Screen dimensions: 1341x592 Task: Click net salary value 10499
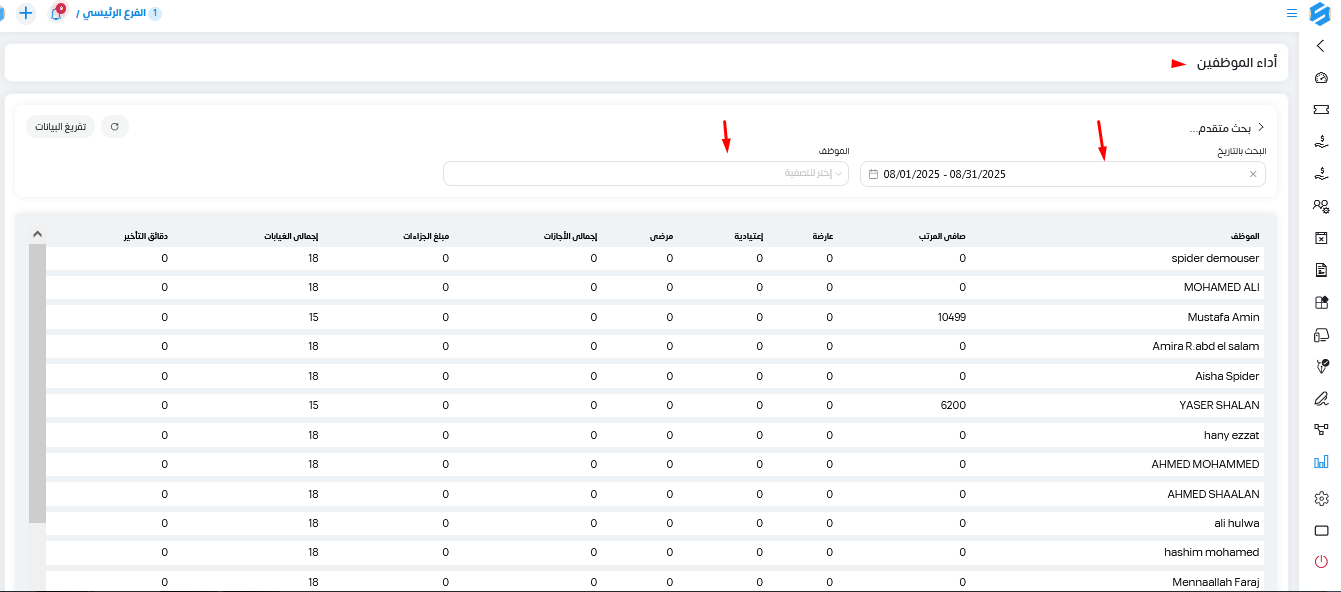953,317
